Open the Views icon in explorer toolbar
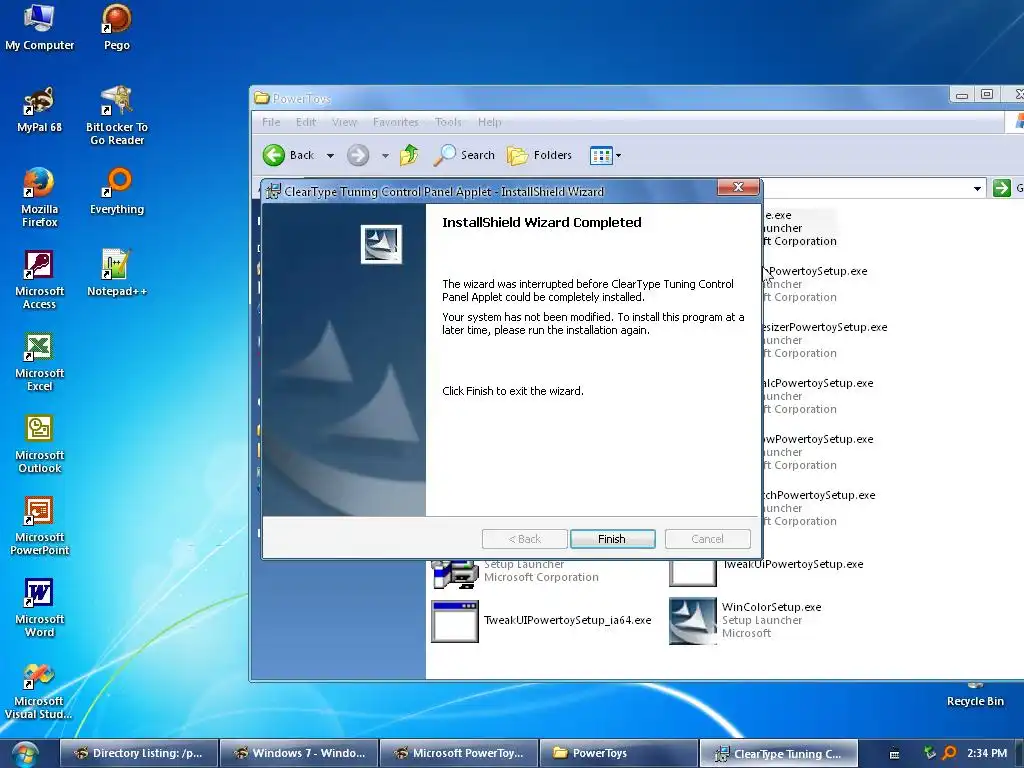The width and height of the screenshot is (1024, 768). coord(601,155)
